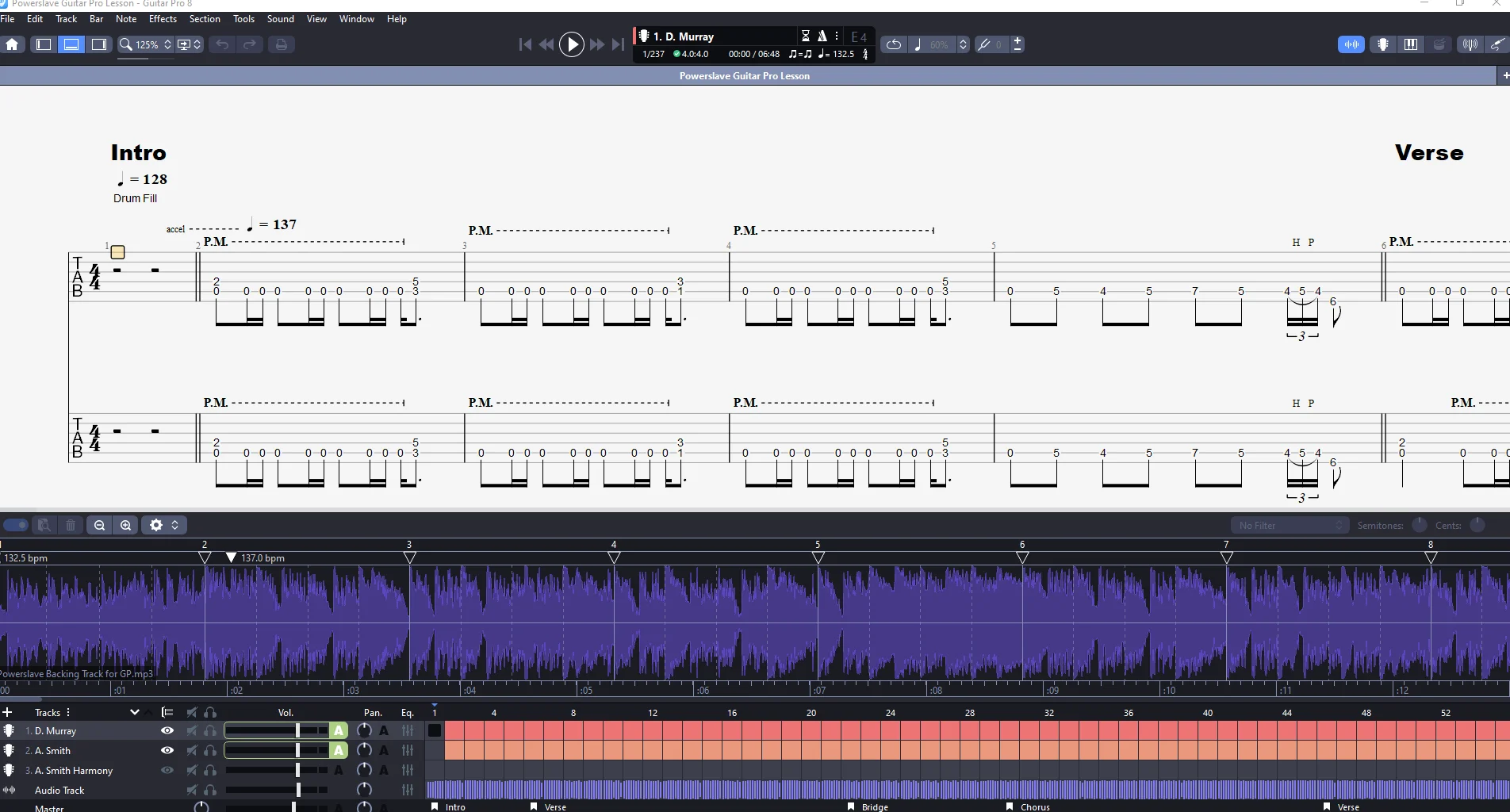Open the display mode selector
The height and width of the screenshot is (812, 1510).
pyautogui.click(x=189, y=44)
